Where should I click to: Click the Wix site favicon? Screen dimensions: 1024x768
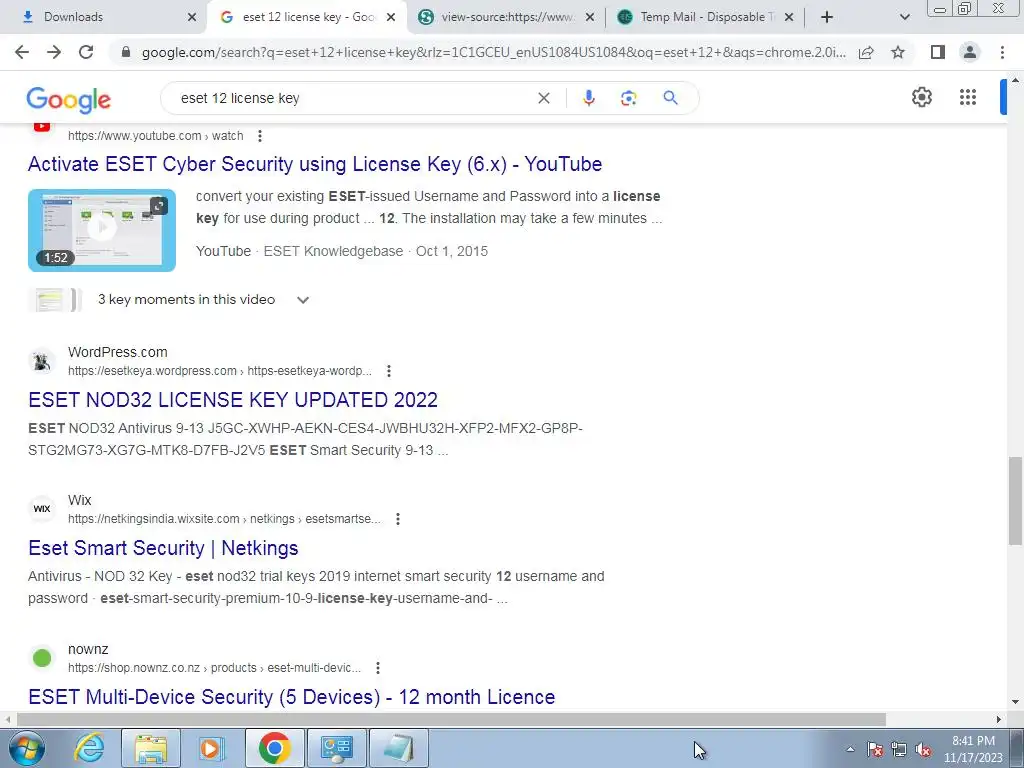pos(42,509)
